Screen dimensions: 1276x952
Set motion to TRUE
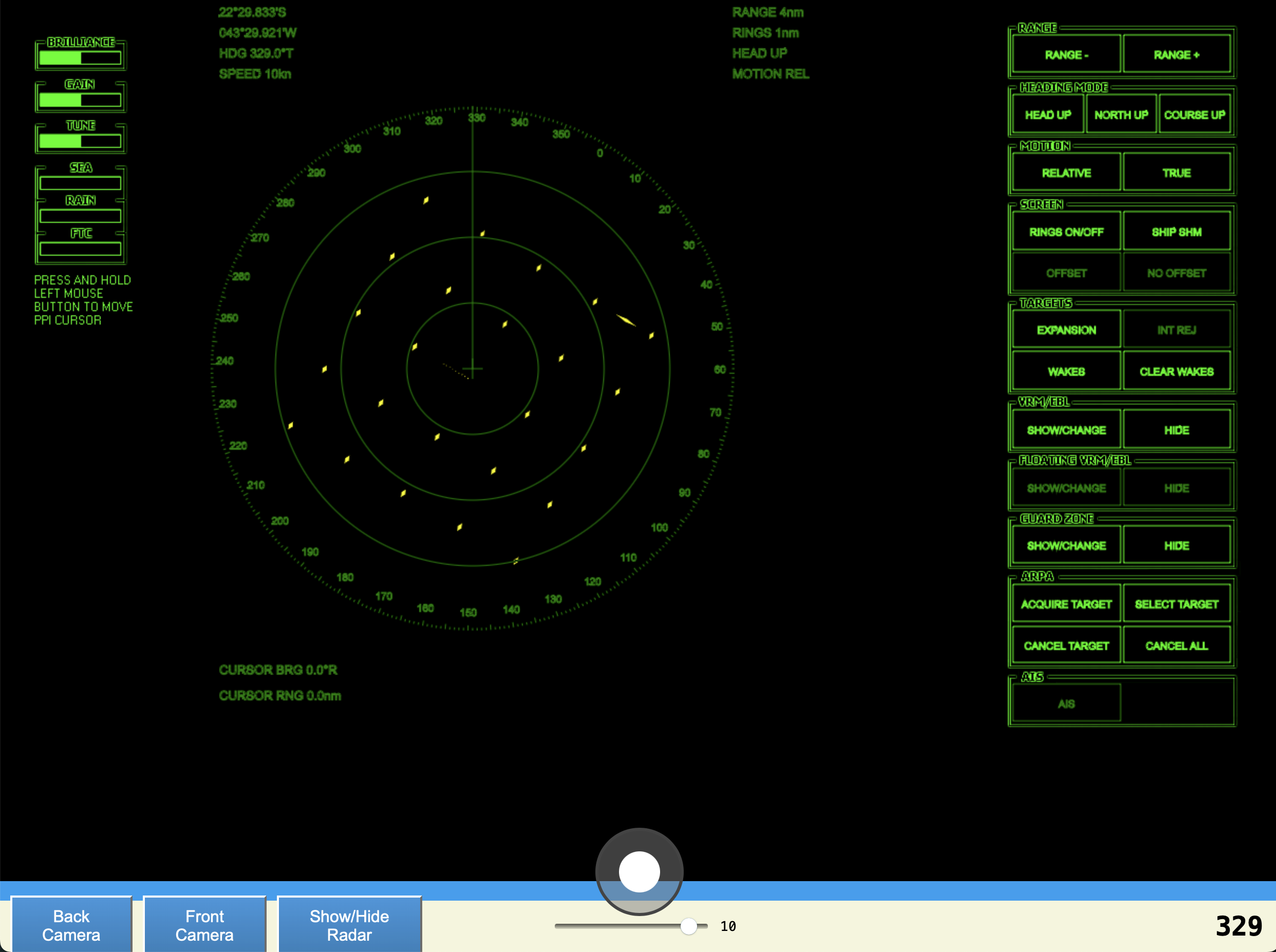click(1176, 173)
